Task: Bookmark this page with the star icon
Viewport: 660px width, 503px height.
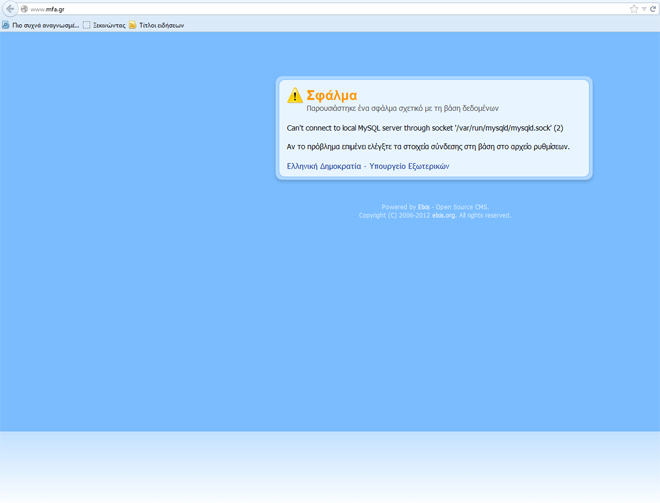Action: tap(633, 9)
